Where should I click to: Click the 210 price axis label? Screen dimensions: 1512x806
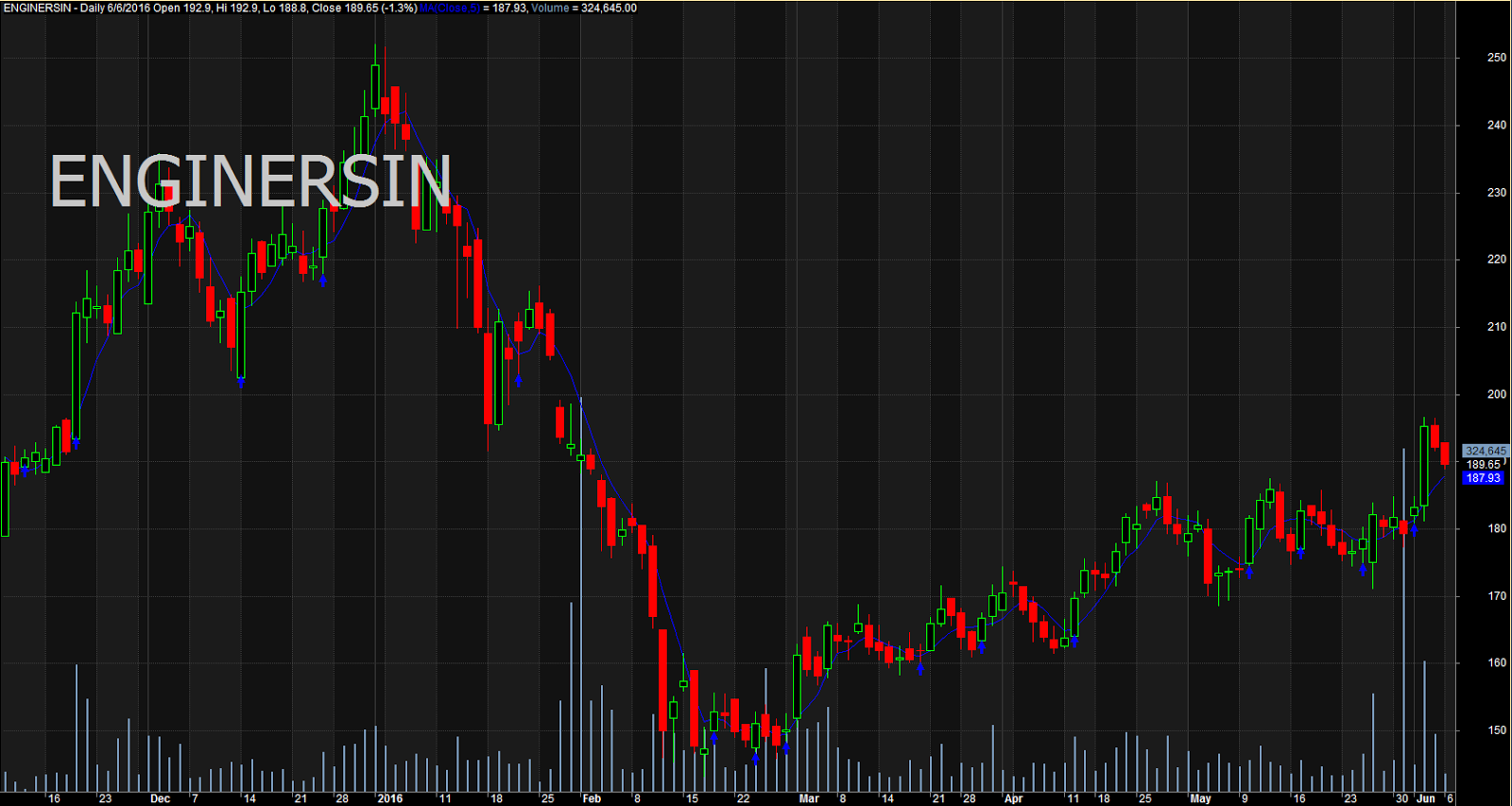coord(1497,327)
